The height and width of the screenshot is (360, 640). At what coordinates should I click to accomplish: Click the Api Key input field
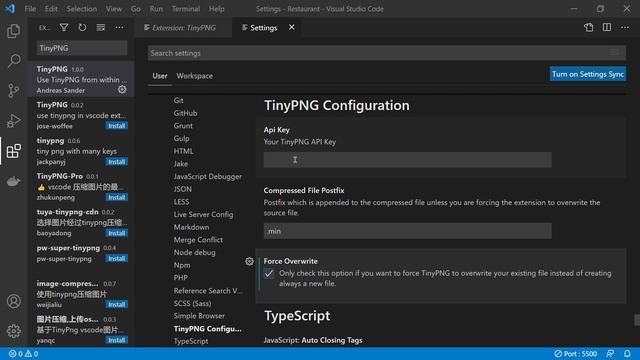(x=407, y=160)
